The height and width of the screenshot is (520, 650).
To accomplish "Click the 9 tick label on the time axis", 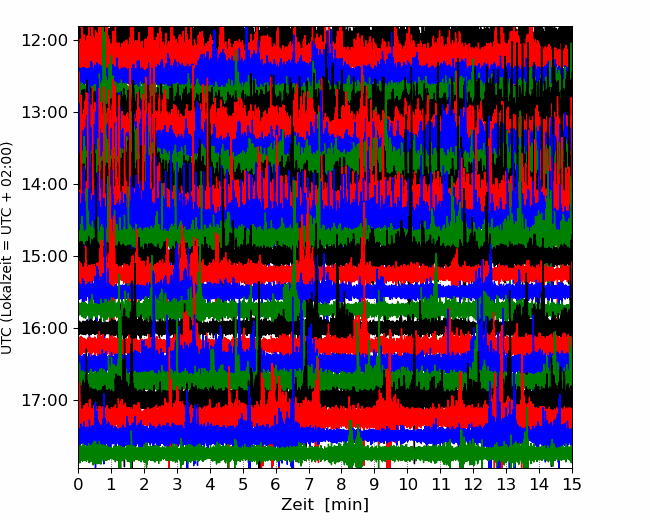I will [x=375, y=484].
